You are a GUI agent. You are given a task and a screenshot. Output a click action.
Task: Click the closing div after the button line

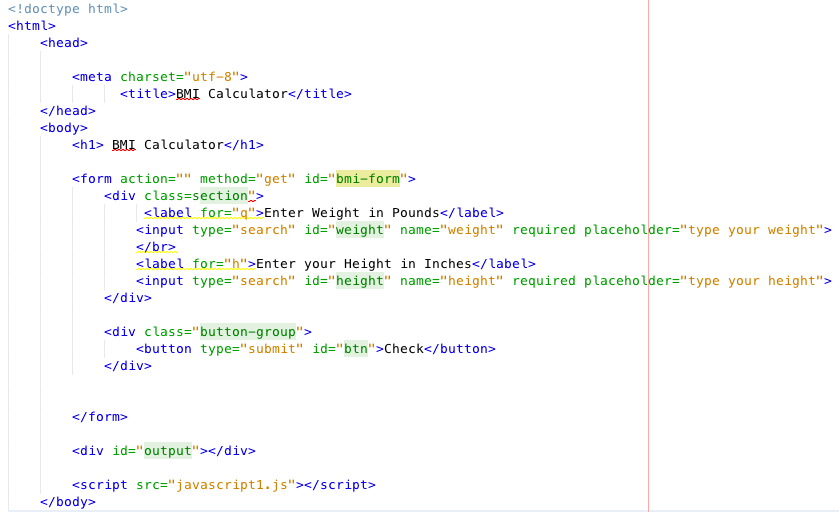[x=128, y=366]
